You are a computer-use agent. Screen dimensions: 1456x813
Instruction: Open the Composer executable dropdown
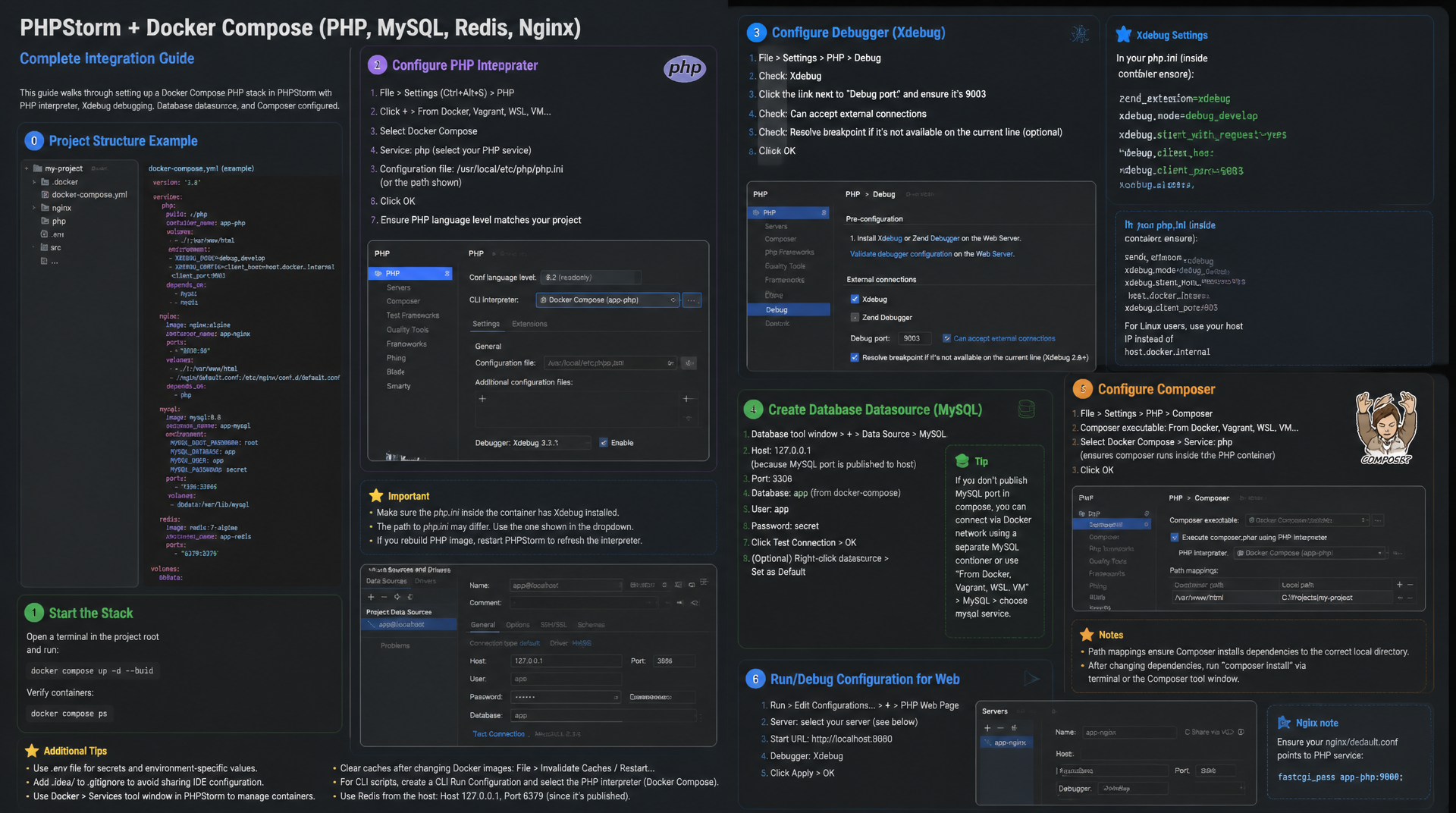(x=1307, y=520)
